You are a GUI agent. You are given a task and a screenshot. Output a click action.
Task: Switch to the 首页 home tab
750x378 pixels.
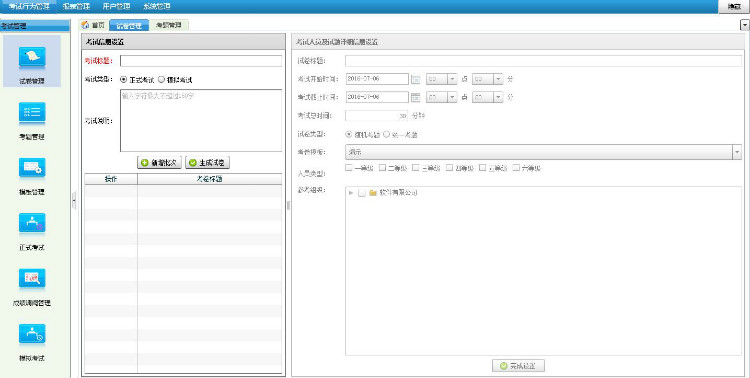[93, 25]
